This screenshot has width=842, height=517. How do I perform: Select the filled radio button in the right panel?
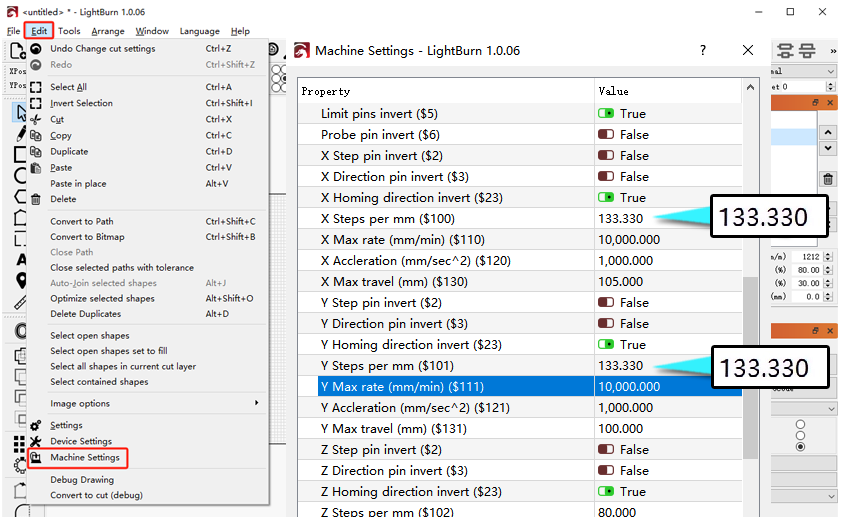(x=800, y=447)
